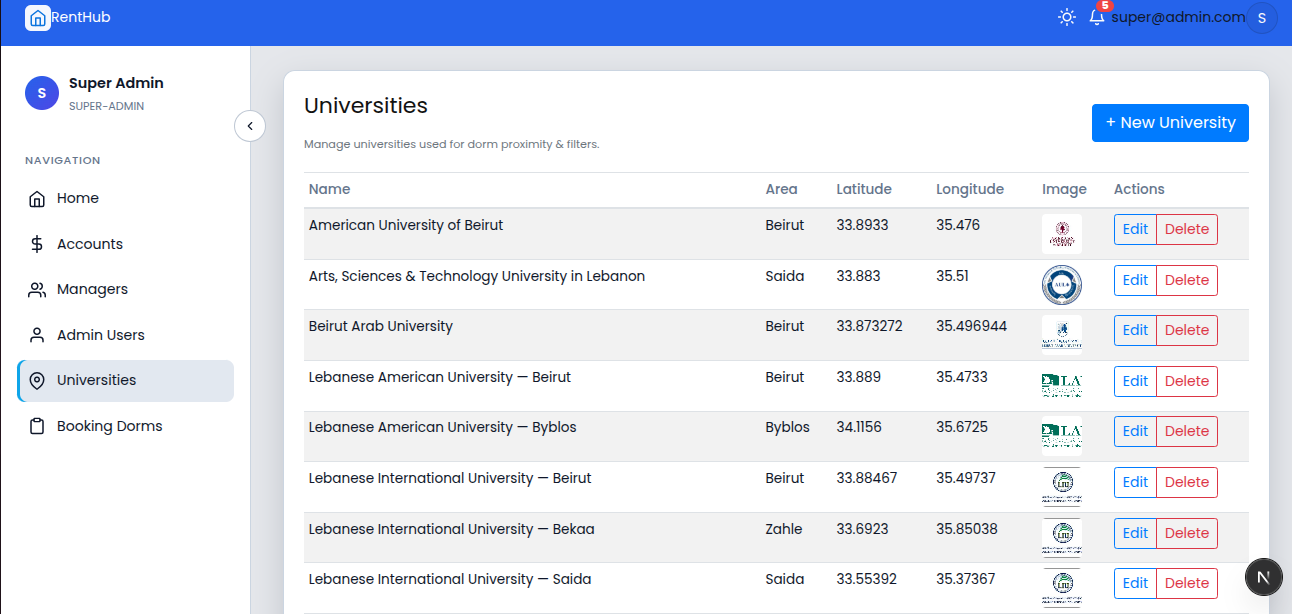Edit Beirut Arab University
The width and height of the screenshot is (1292, 614).
coord(1135,330)
